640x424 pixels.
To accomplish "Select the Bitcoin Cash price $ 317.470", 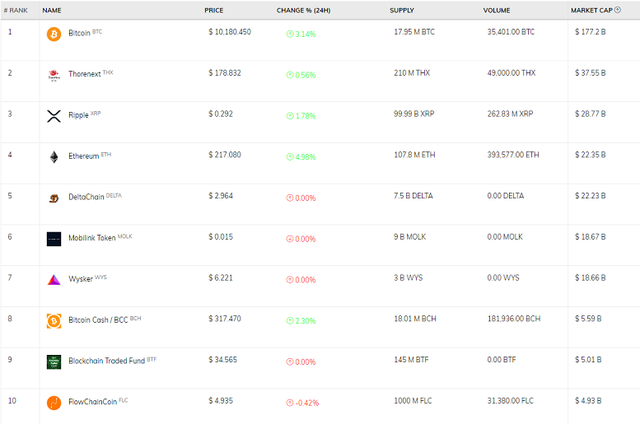I will (225, 318).
